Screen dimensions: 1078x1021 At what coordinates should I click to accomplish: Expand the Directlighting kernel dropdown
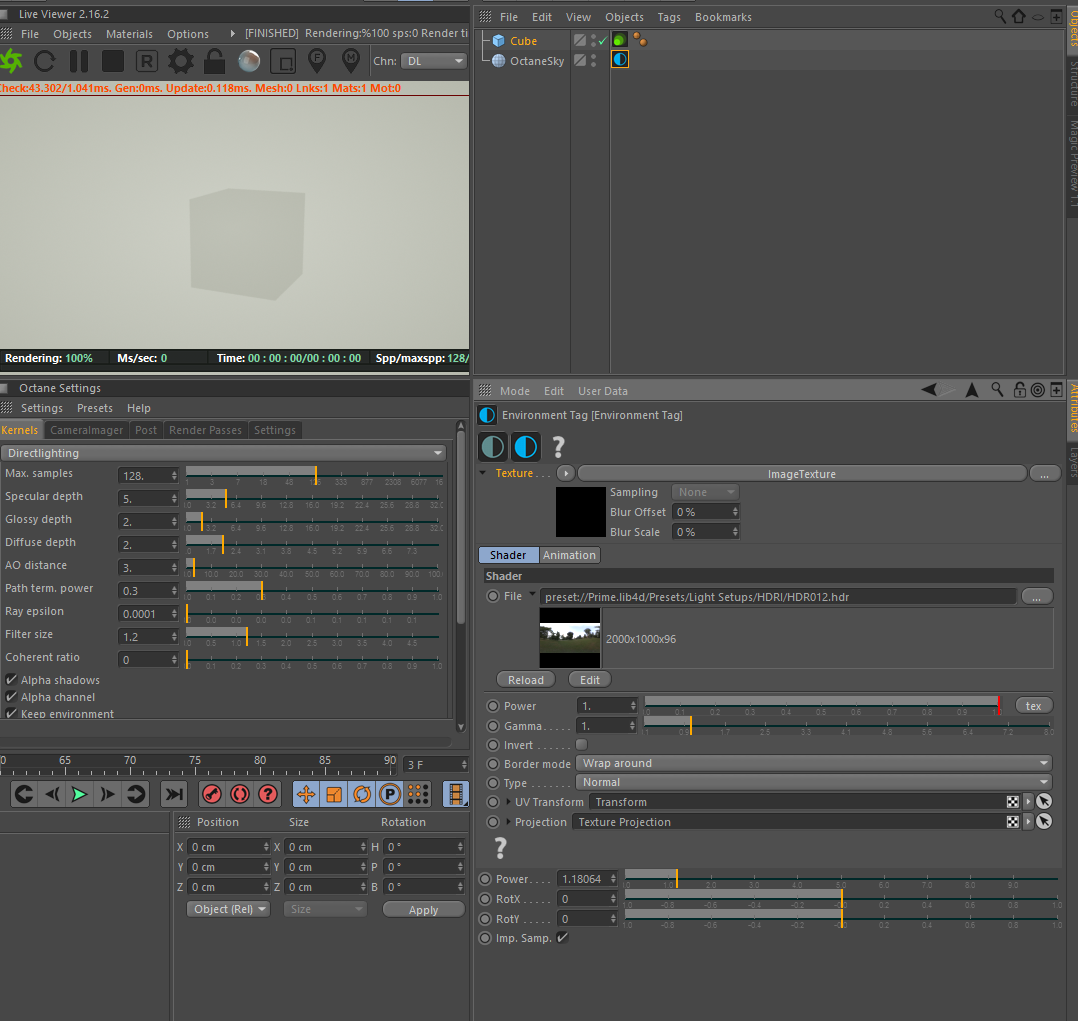tap(224, 453)
